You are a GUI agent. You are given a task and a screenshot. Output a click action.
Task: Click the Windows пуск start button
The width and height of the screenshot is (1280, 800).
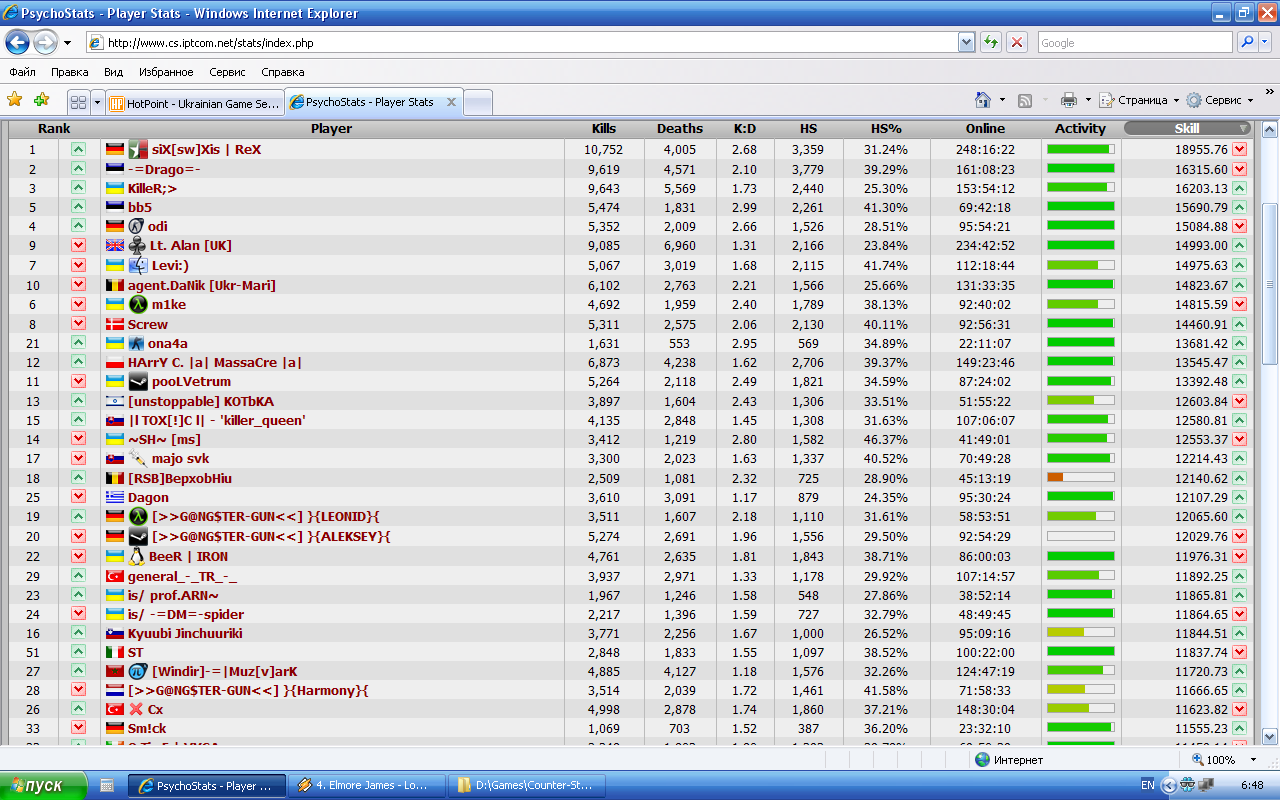coord(44,786)
